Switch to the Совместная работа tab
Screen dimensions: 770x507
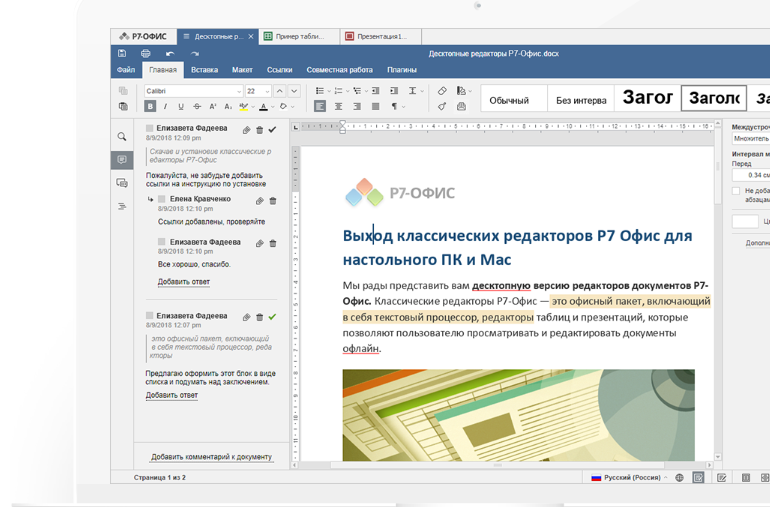pyautogui.click(x=339, y=70)
